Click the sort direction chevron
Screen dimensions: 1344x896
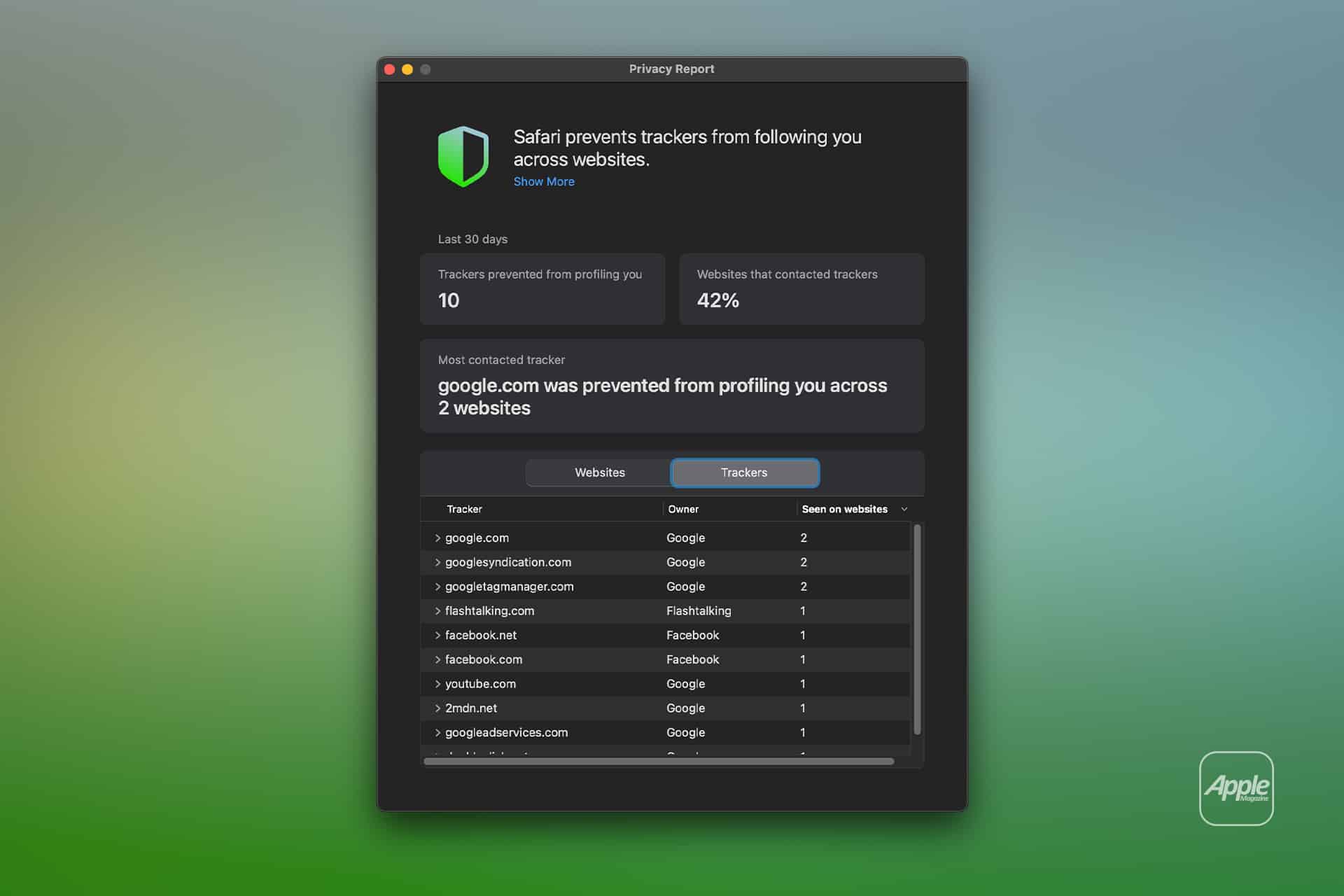pos(904,509)
